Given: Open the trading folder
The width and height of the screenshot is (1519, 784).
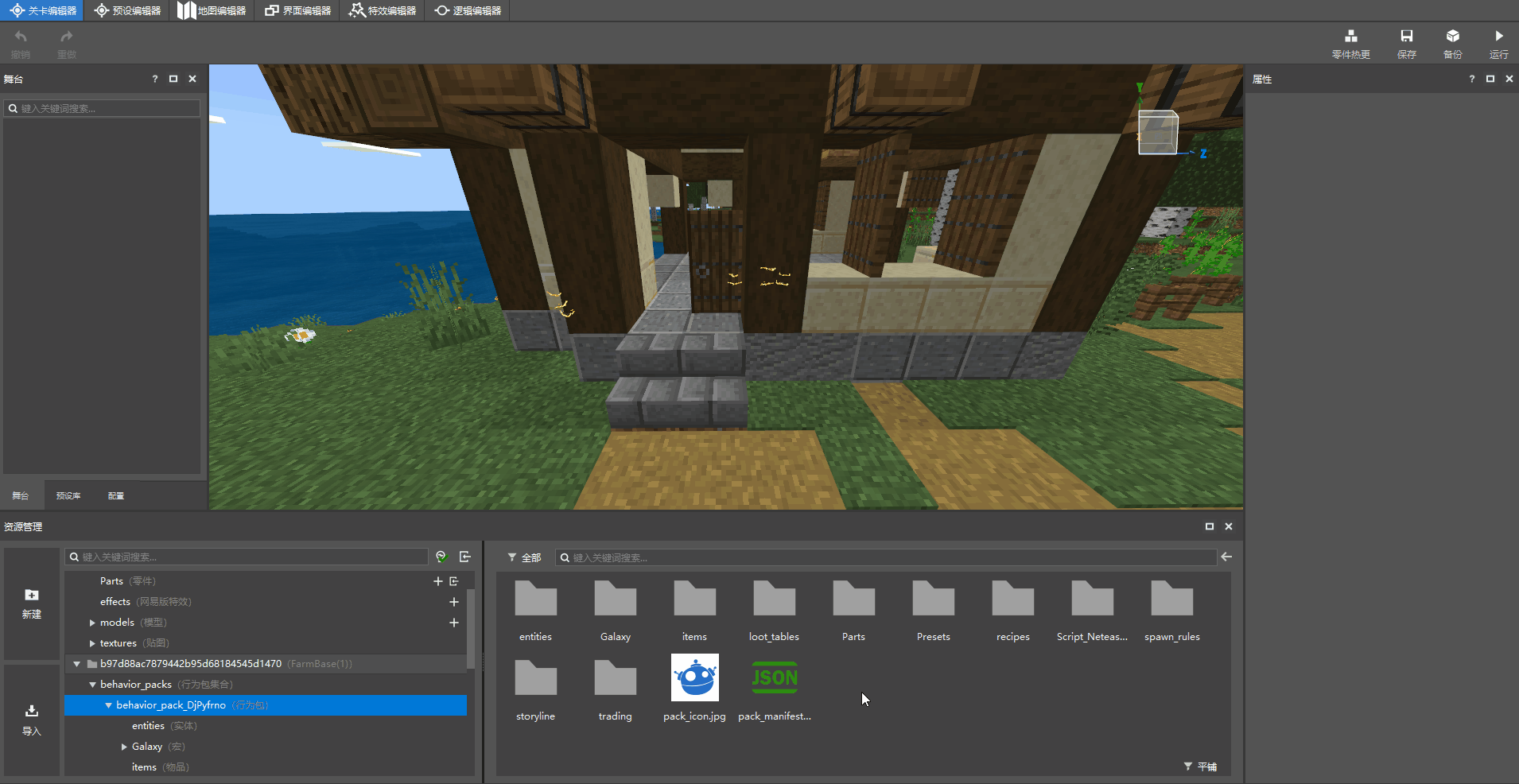Looking at the screenshot, I should point(616,677).
